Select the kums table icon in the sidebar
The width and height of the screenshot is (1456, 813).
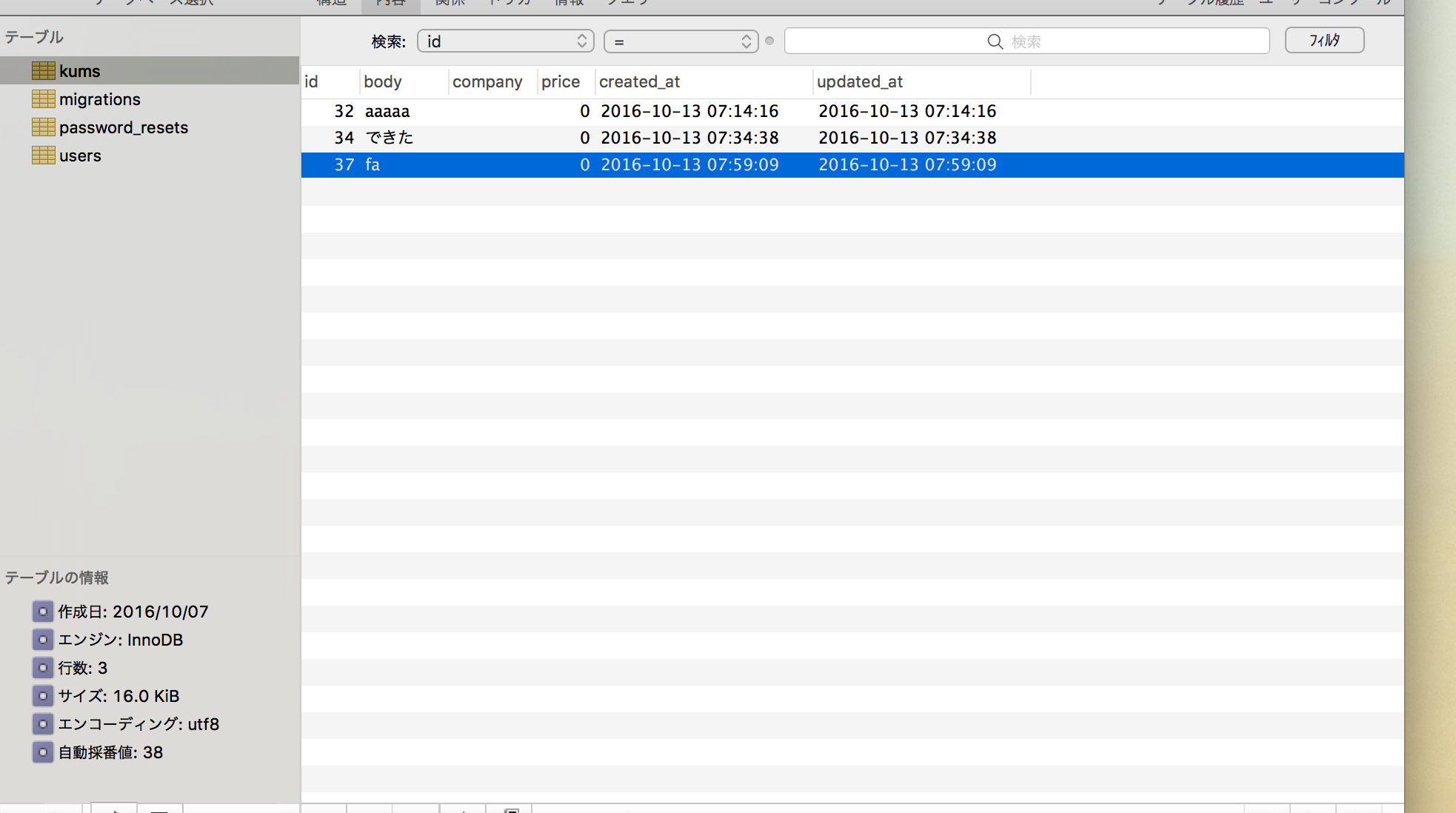pos(43,70)
